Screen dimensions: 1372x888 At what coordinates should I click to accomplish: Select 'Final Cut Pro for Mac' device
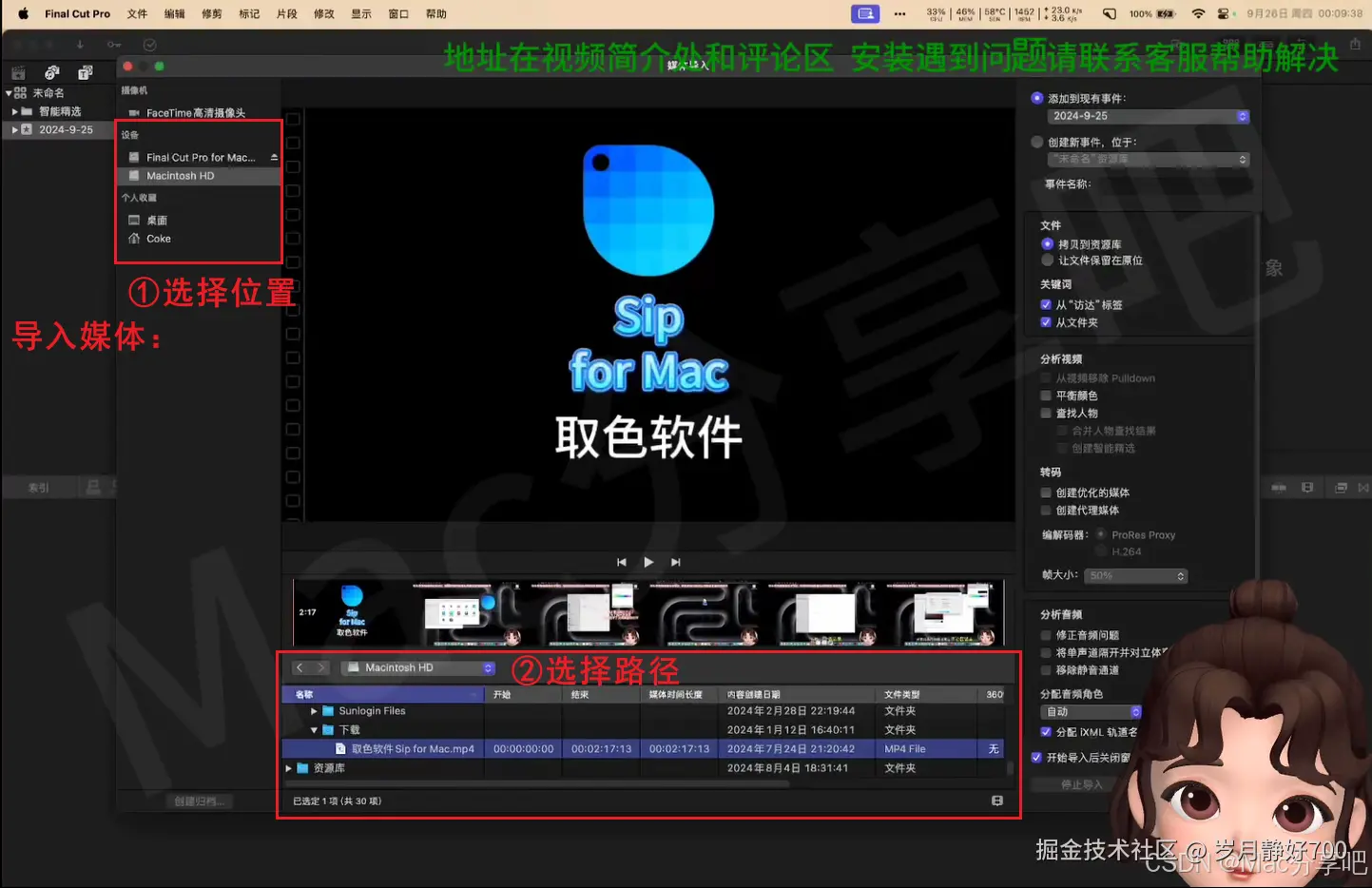(190, 157)
